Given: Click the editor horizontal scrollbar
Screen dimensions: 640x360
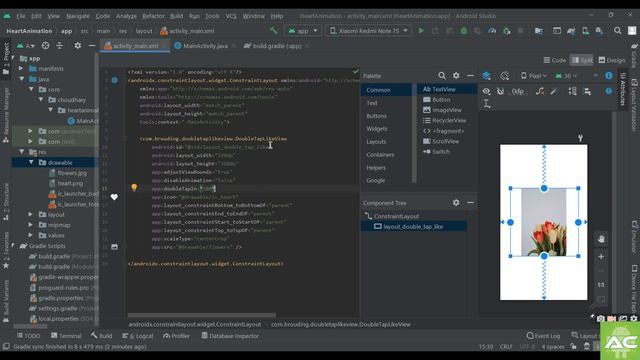Looking at the screenshot, I should [x=202, y=315].
